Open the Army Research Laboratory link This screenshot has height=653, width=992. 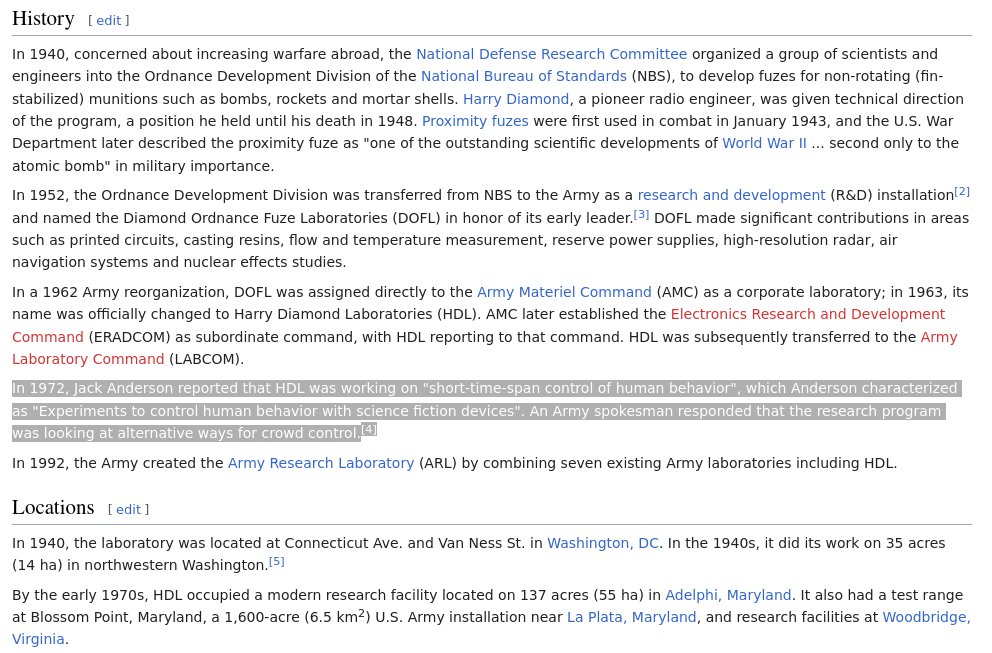click(320, 463)
